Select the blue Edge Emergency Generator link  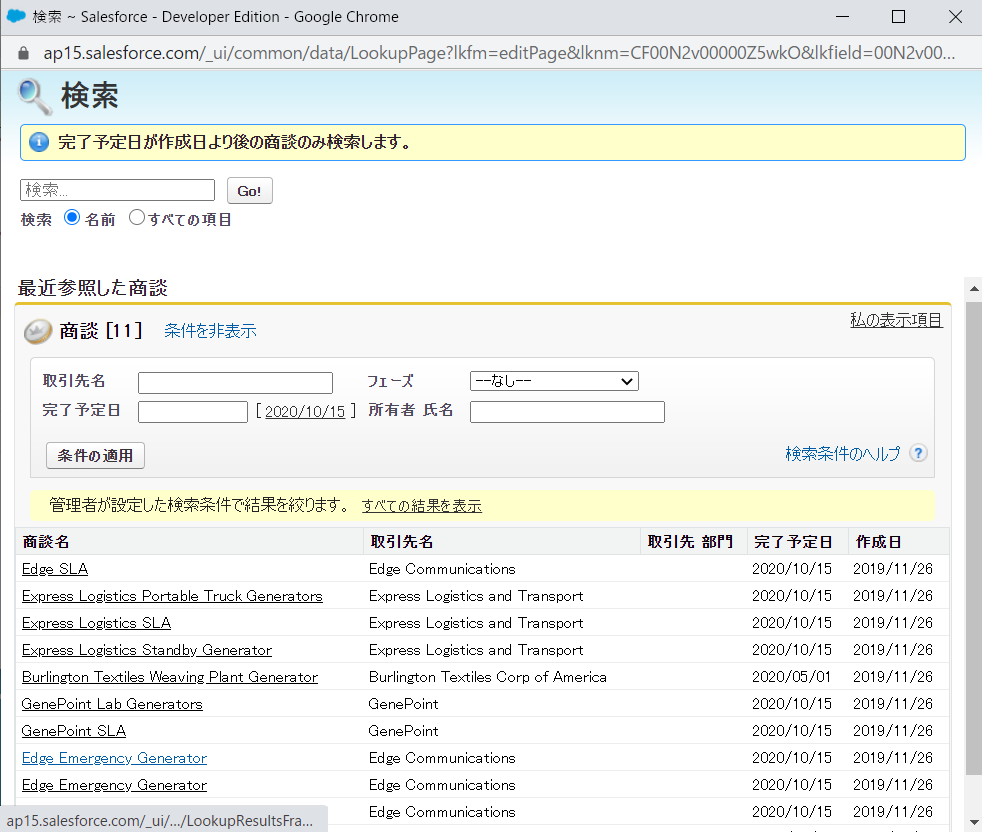114,757
